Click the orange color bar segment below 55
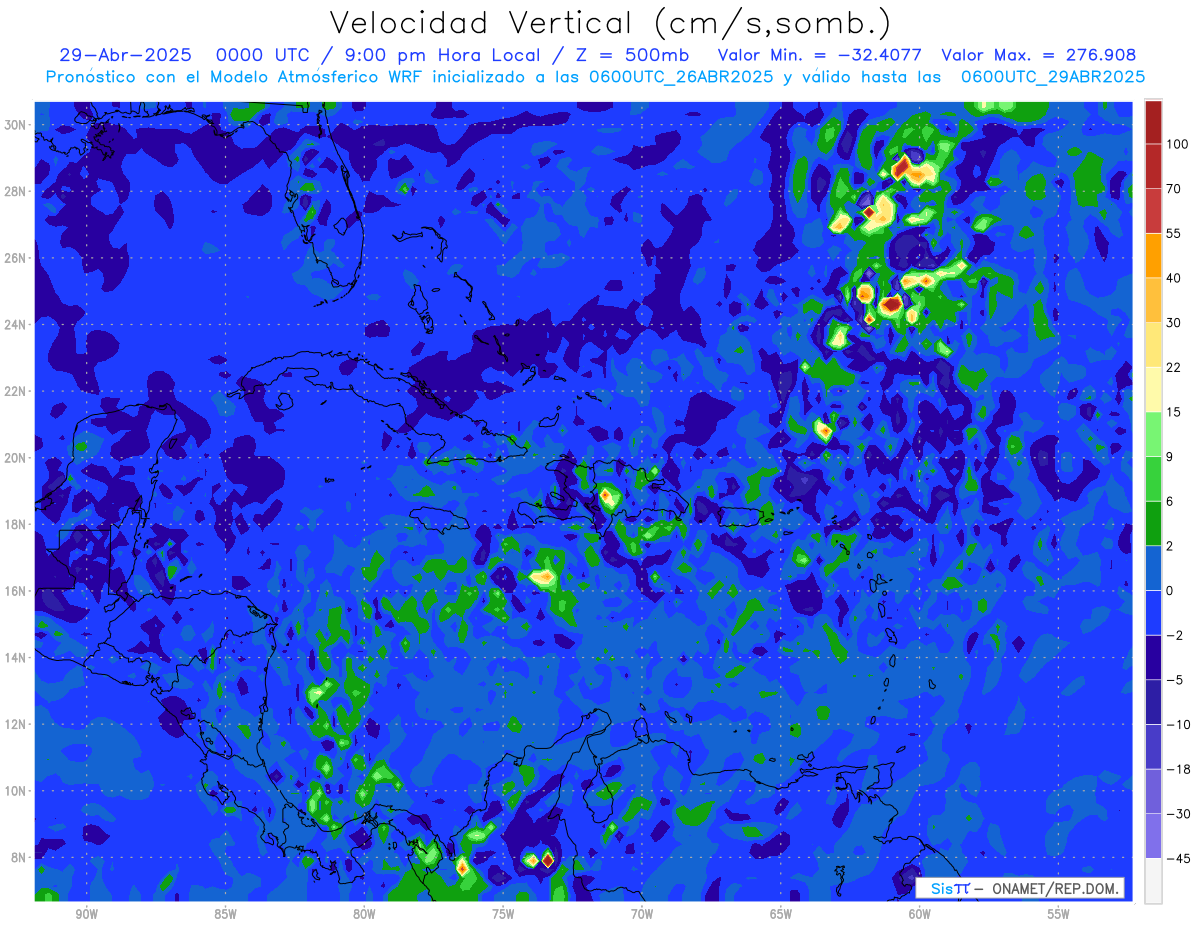The width and height of the screenshot is (1200, 927). pyautogui.click(x=1153, y=255)
